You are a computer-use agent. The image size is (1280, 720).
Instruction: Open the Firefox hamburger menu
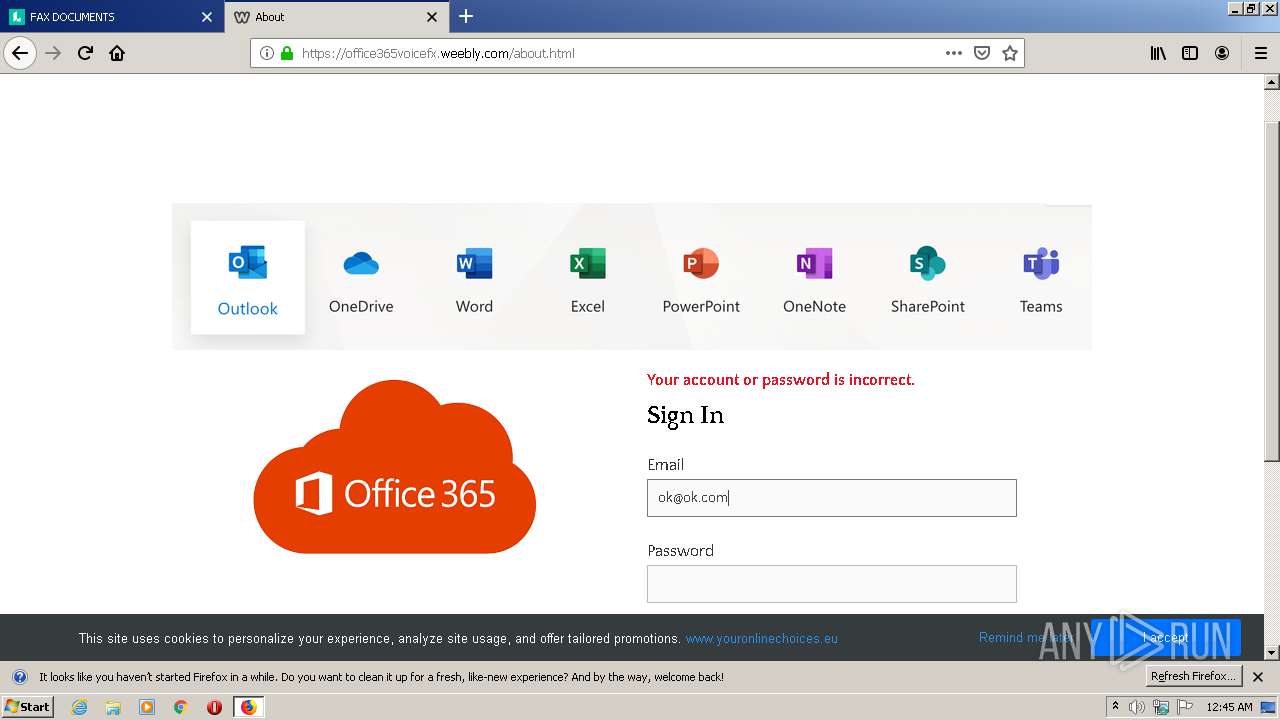point(1261,53)
